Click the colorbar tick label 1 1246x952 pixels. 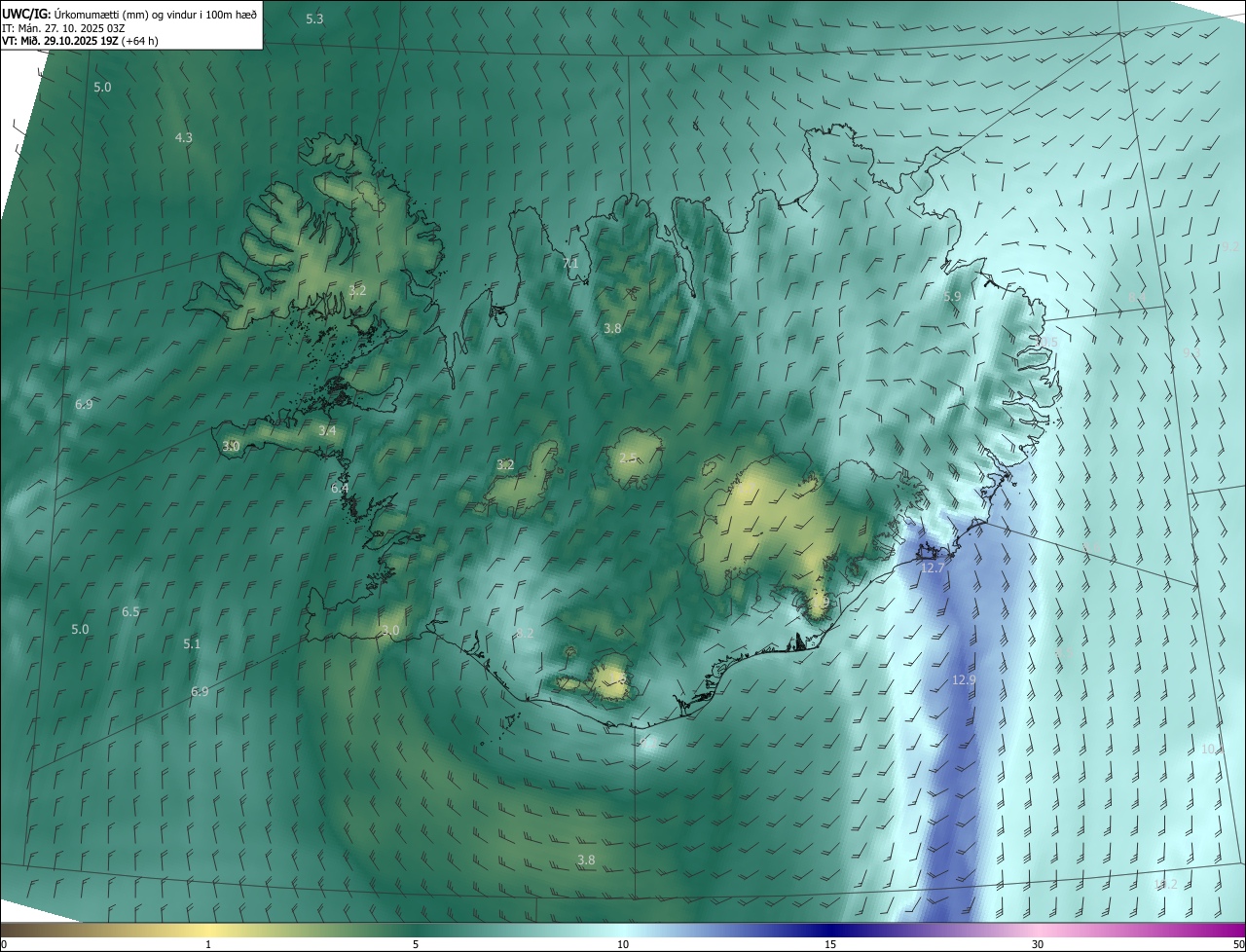point(208,945)
